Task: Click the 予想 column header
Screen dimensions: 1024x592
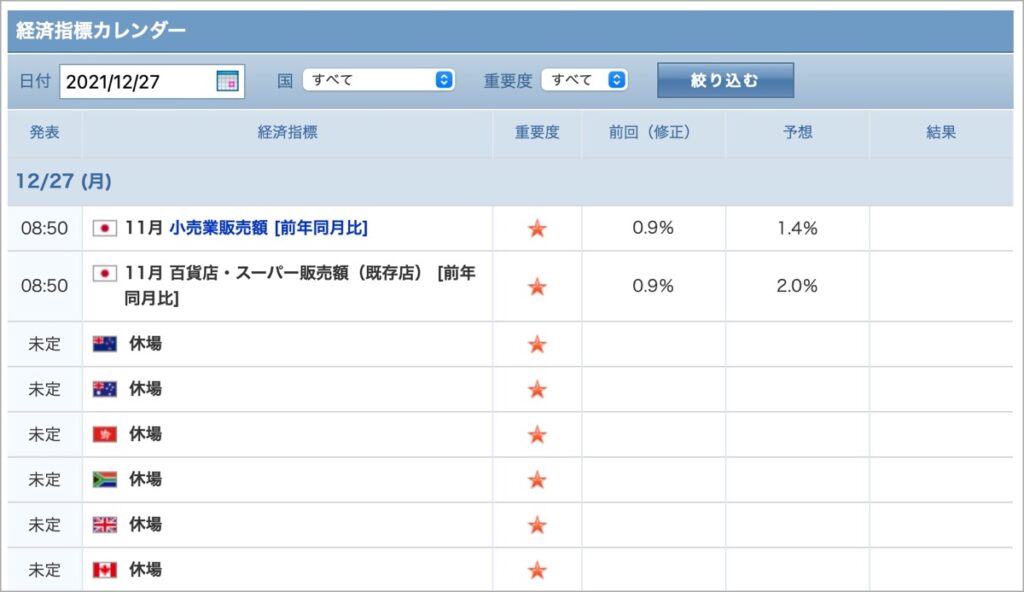Action: click(x=797, y=132)
